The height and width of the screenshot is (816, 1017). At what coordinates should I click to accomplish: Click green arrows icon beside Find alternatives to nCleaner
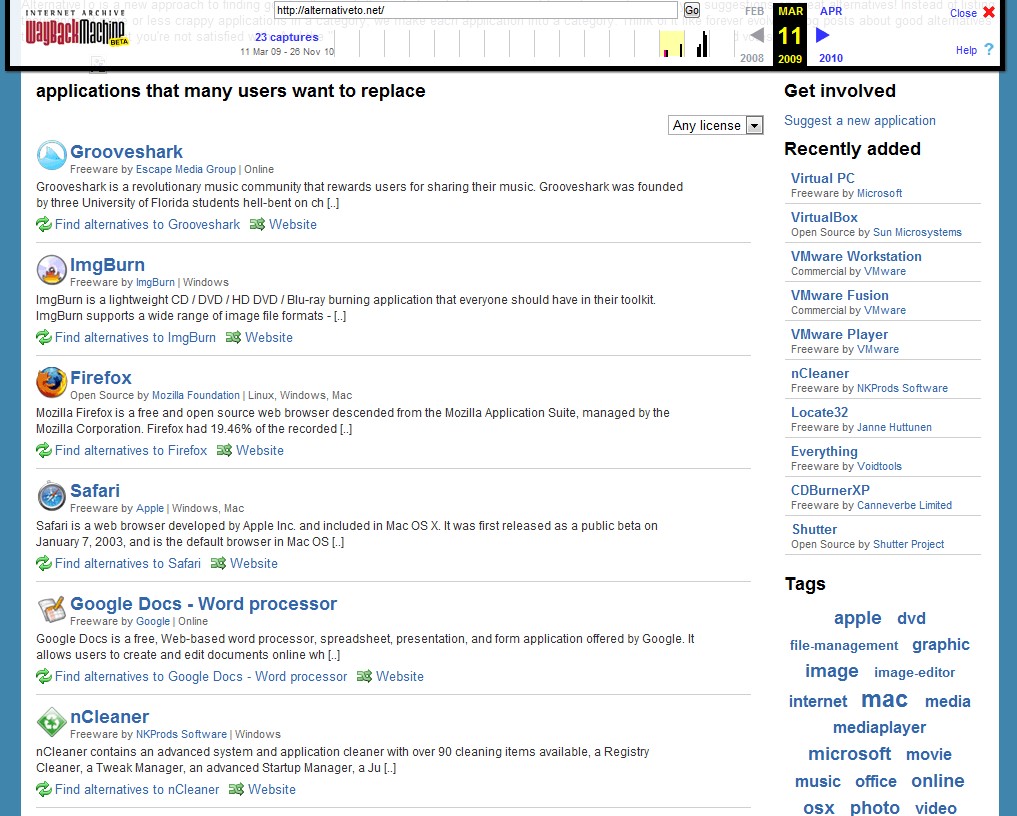click(43, 789)
